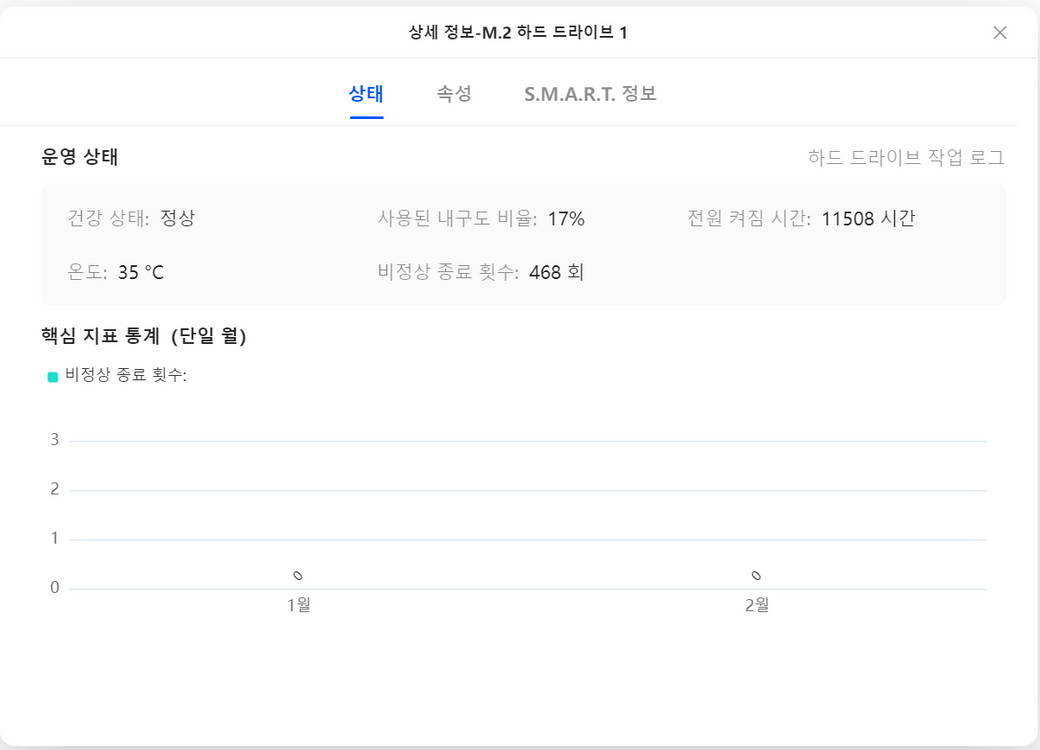
Task: Click the teal chart legend swatch
Action: pyautogui.click(x=53, y=377)
